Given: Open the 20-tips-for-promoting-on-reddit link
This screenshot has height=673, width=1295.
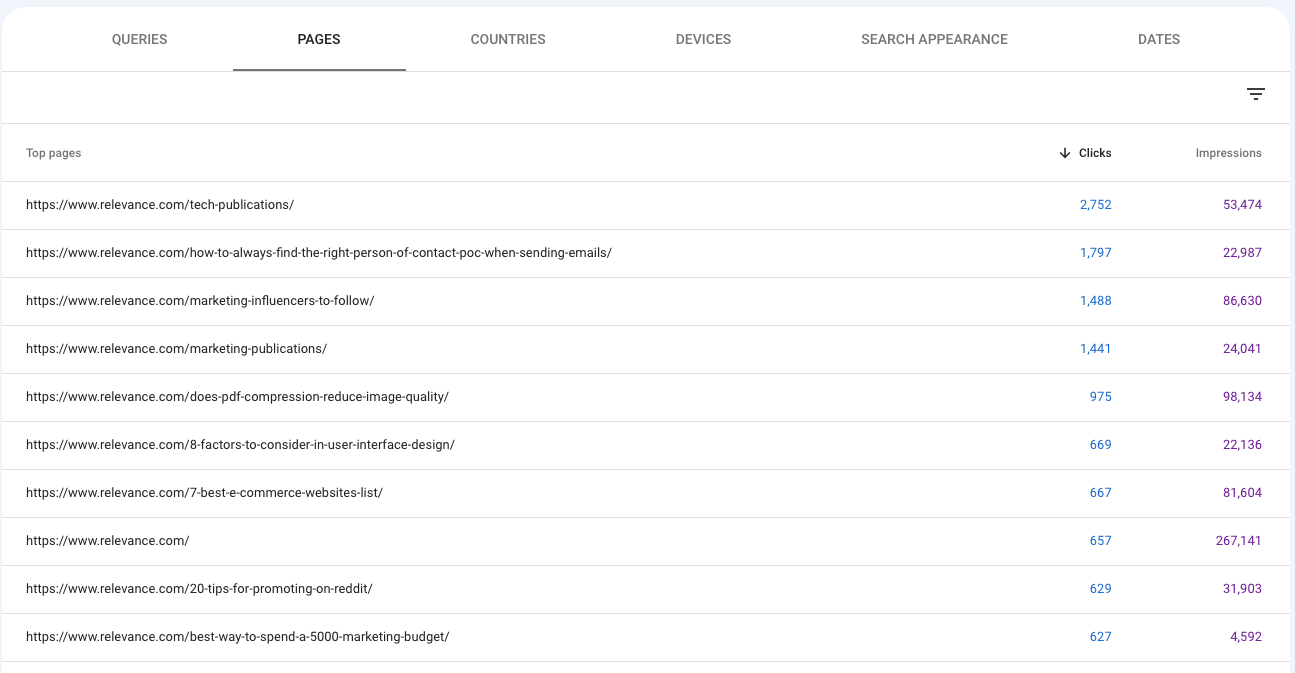Looking at the screenshot, I should (x=199, y=588).
